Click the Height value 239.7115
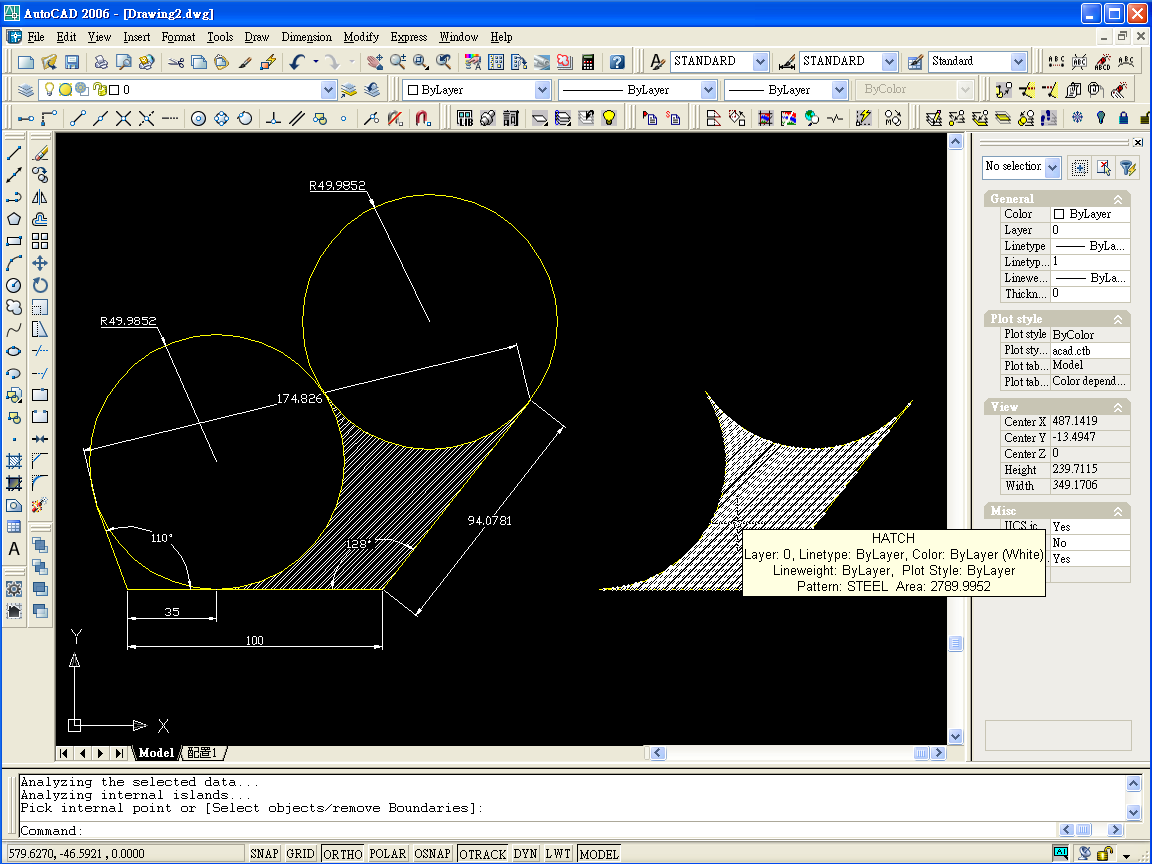The height and width of the screenshot is (864, 1152). pos(1090,469)
